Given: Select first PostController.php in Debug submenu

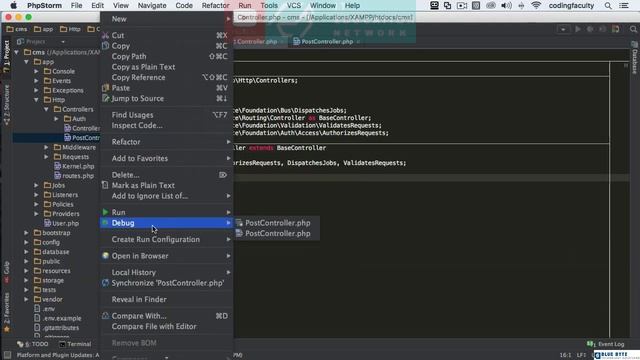Looking at the screenshot, I should pyautogui.click(x=277, y=223).
